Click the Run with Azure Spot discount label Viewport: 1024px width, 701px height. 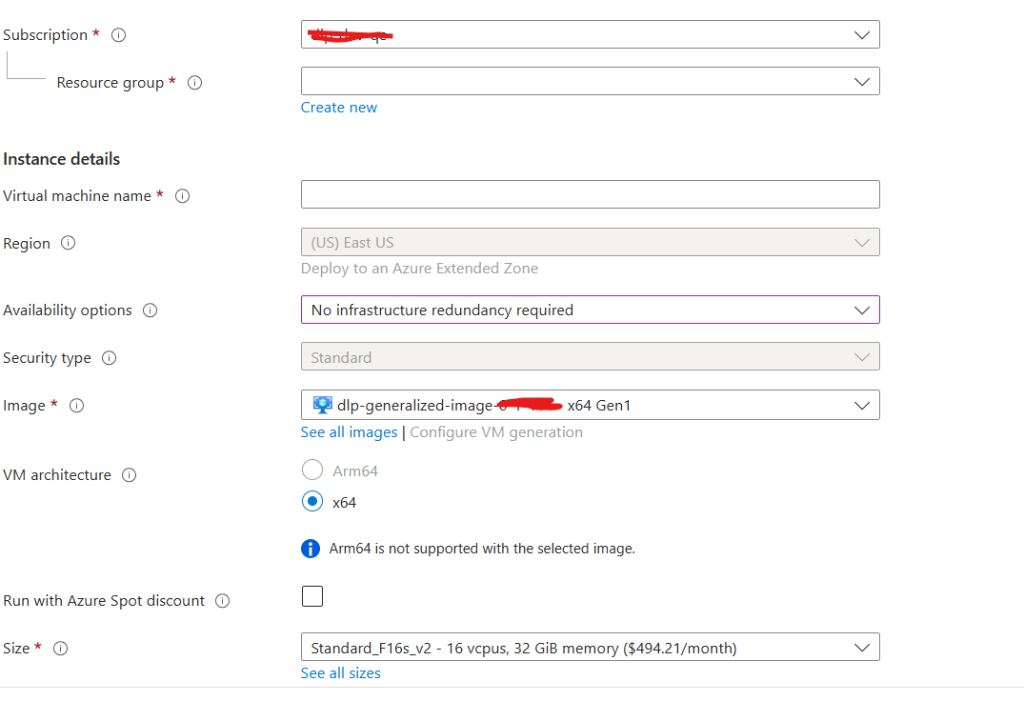(104, 601)
